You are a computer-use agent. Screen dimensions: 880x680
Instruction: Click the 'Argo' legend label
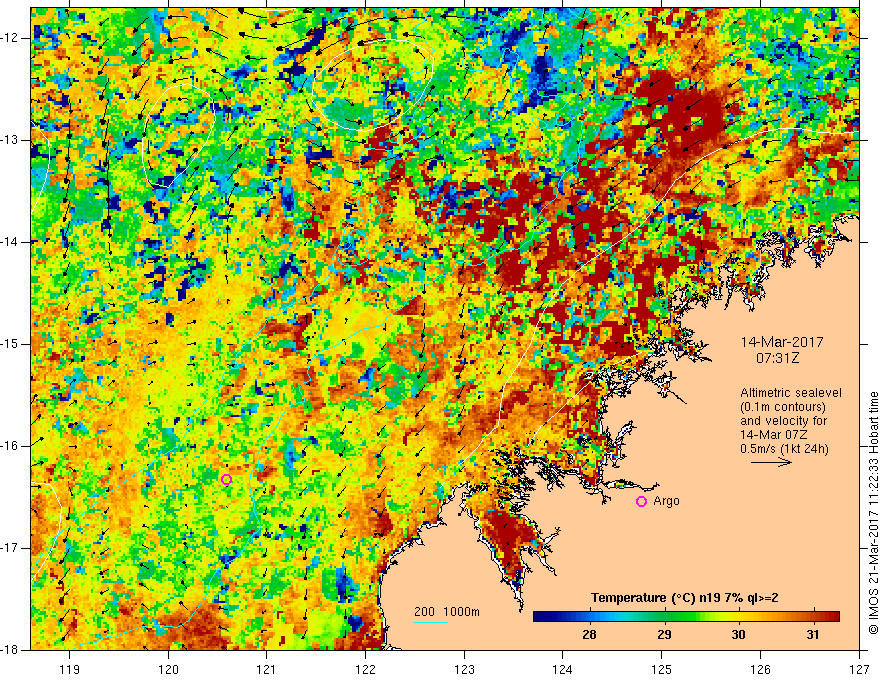click(x=666, y=501)
